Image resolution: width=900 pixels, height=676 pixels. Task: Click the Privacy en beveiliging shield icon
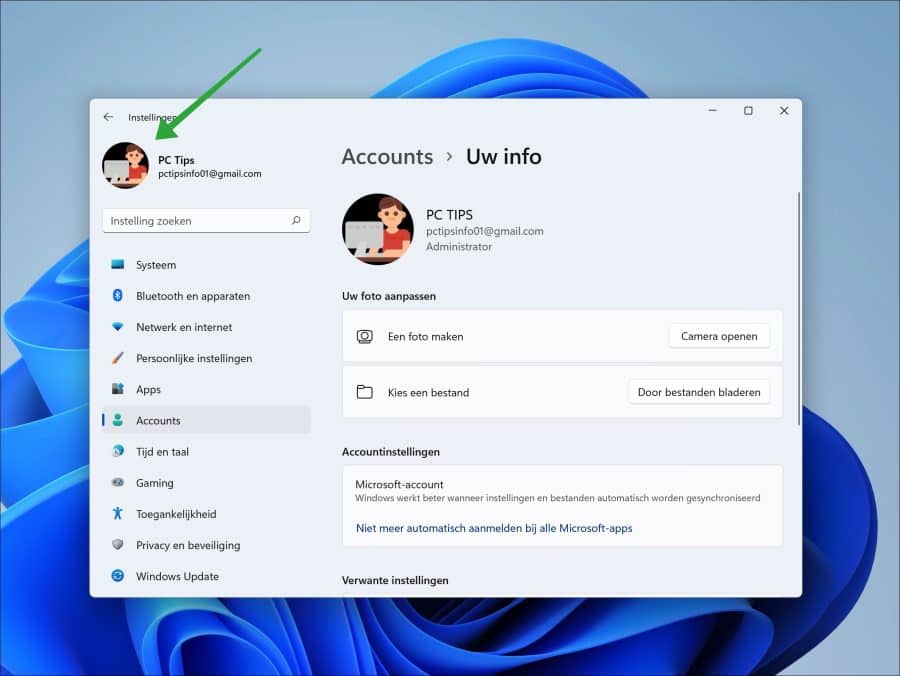point(118,545)
